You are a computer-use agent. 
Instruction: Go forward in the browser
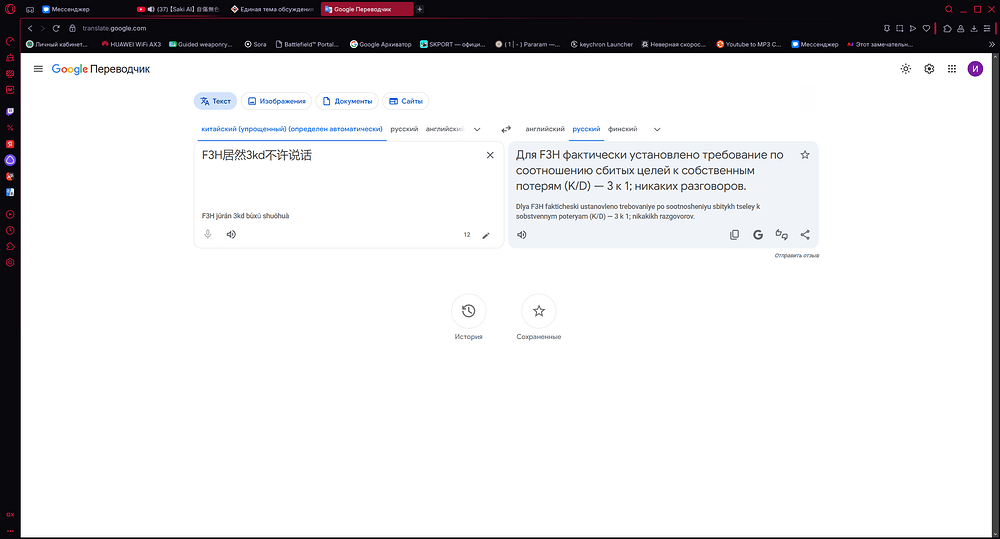[43, 28]
